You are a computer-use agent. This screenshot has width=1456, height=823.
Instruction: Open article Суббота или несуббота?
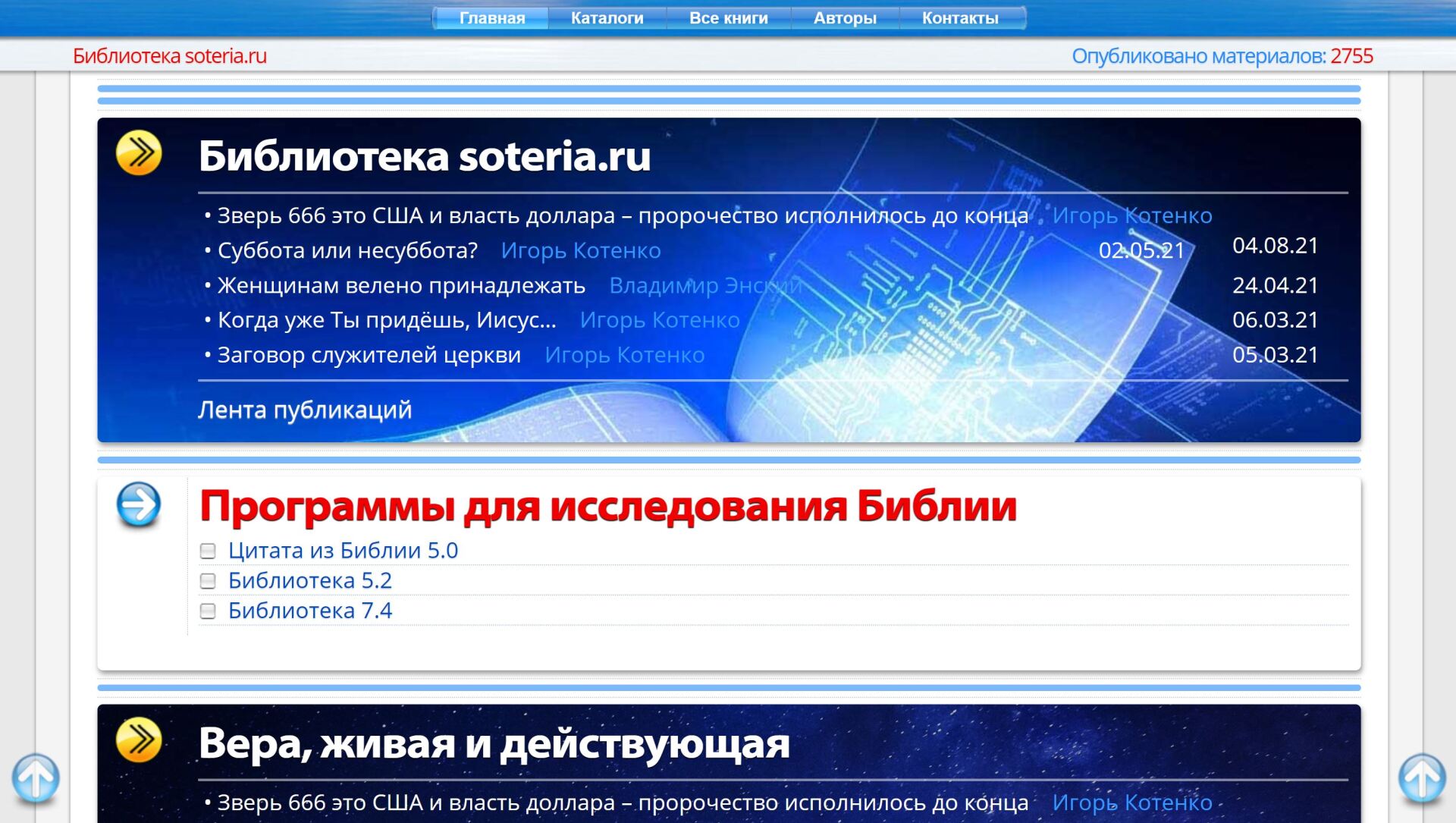(x=347, y=250)
